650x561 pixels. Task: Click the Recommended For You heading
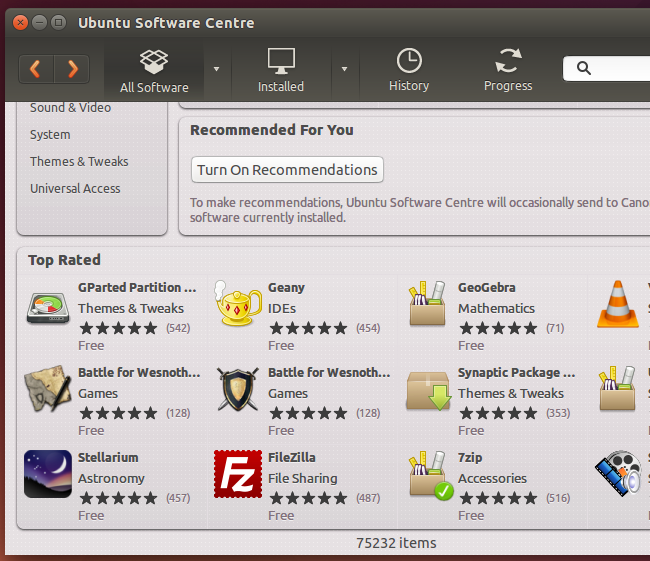click(272, 130)
